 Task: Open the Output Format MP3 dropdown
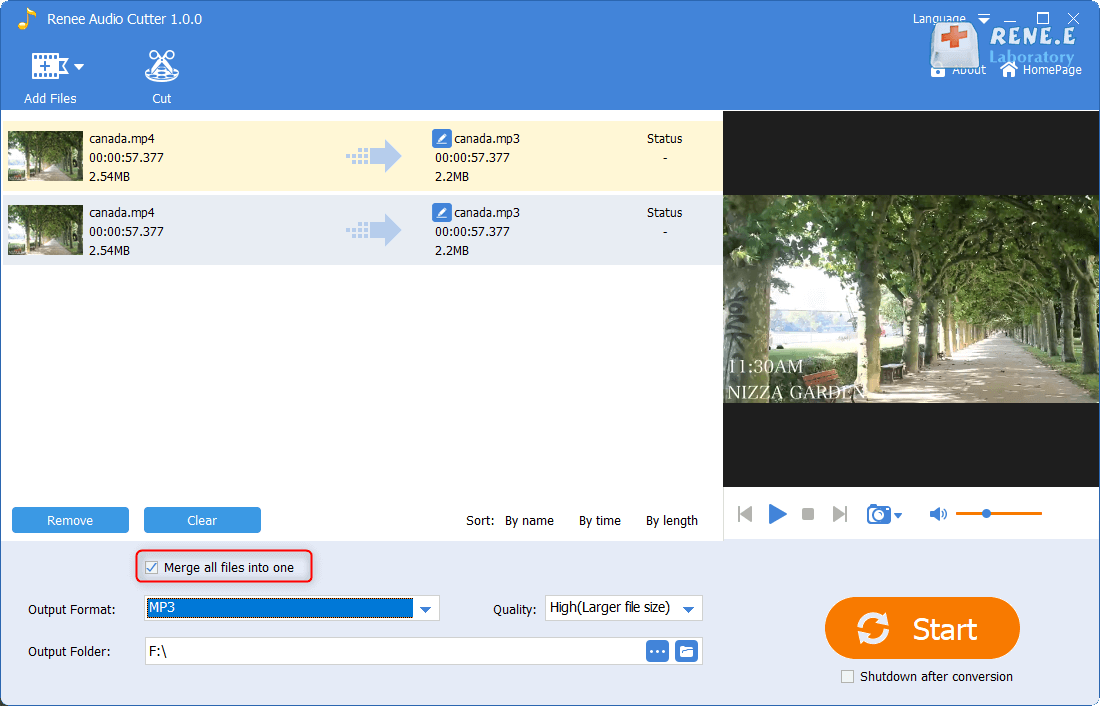point(425,609)
